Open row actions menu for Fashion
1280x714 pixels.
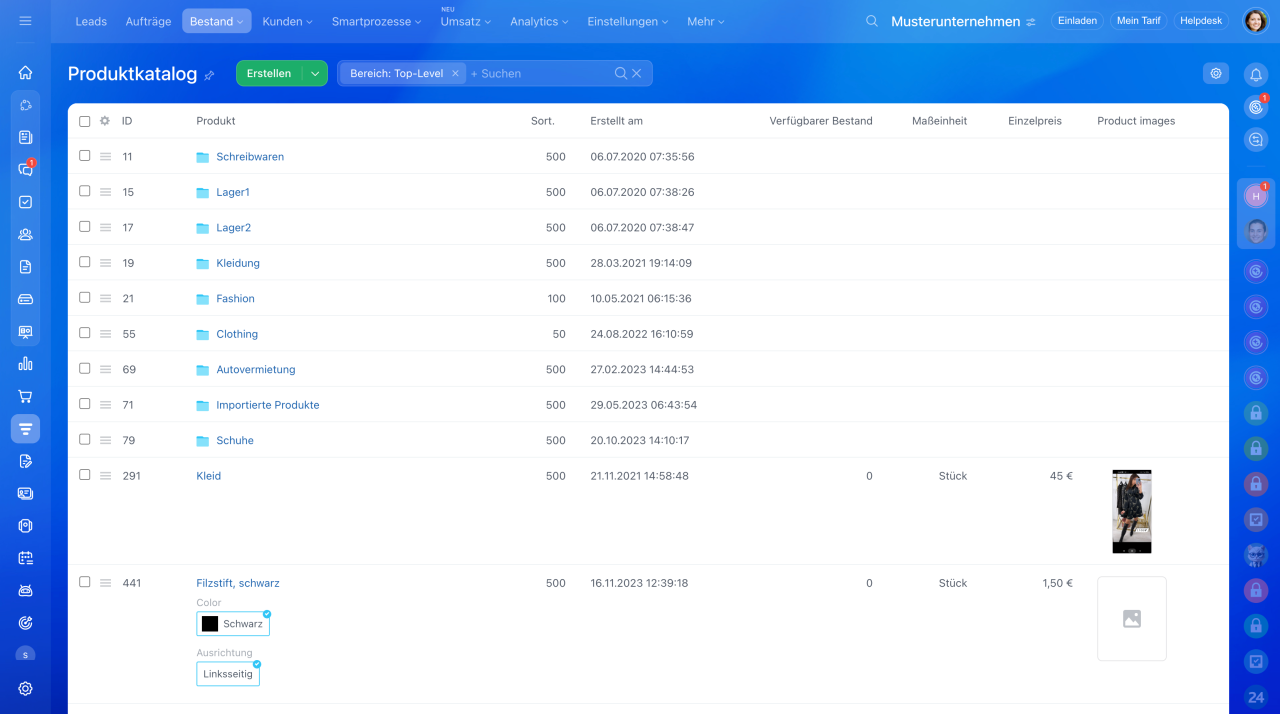click(105, 299)
